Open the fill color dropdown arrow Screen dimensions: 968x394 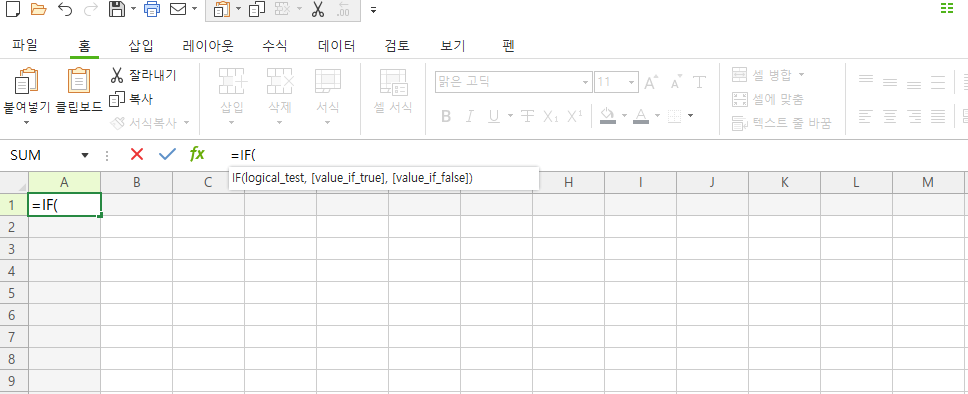624,115
